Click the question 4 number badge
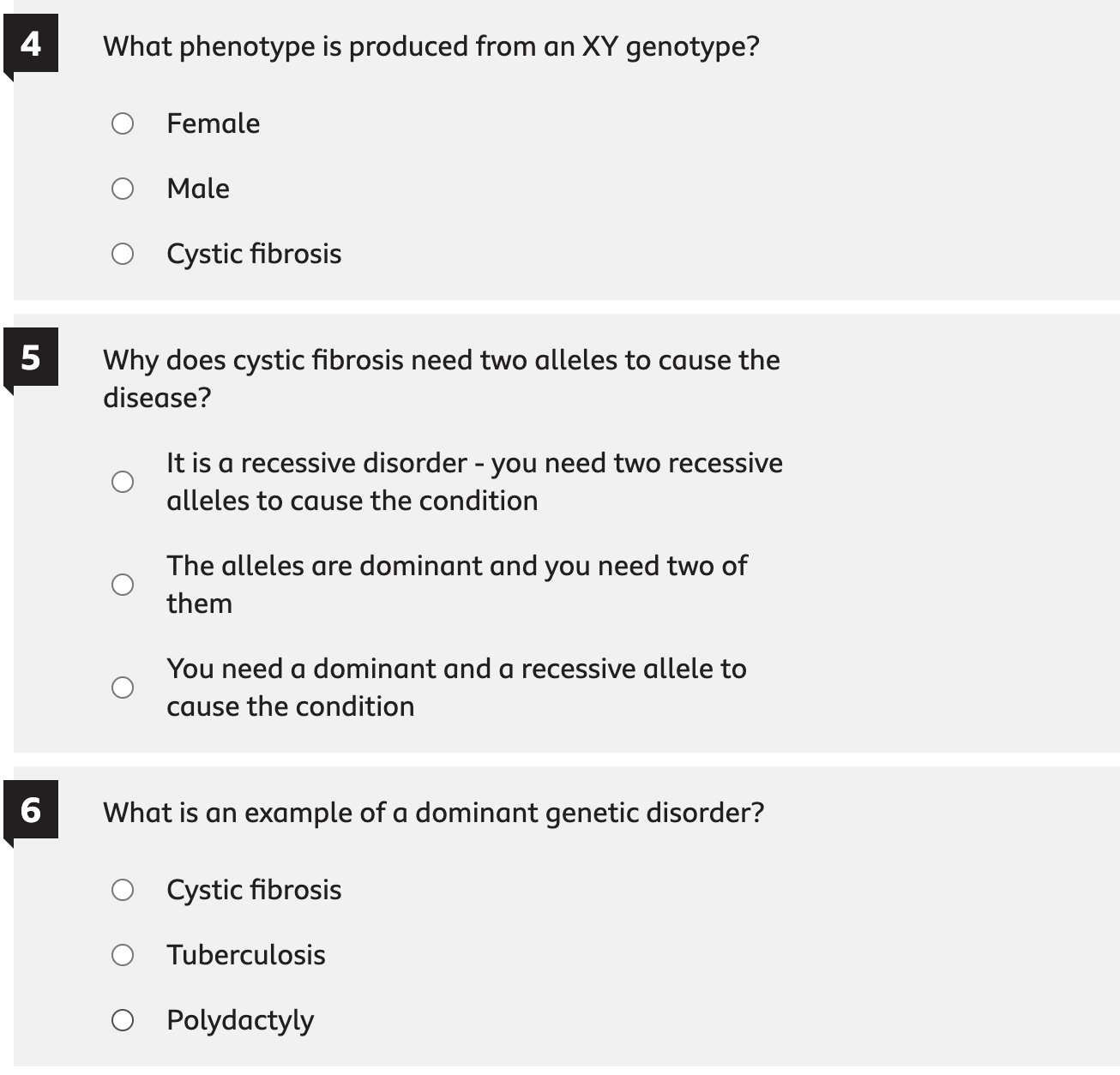This screenshot has width=1120, height=1075. (x=31, y=44)
